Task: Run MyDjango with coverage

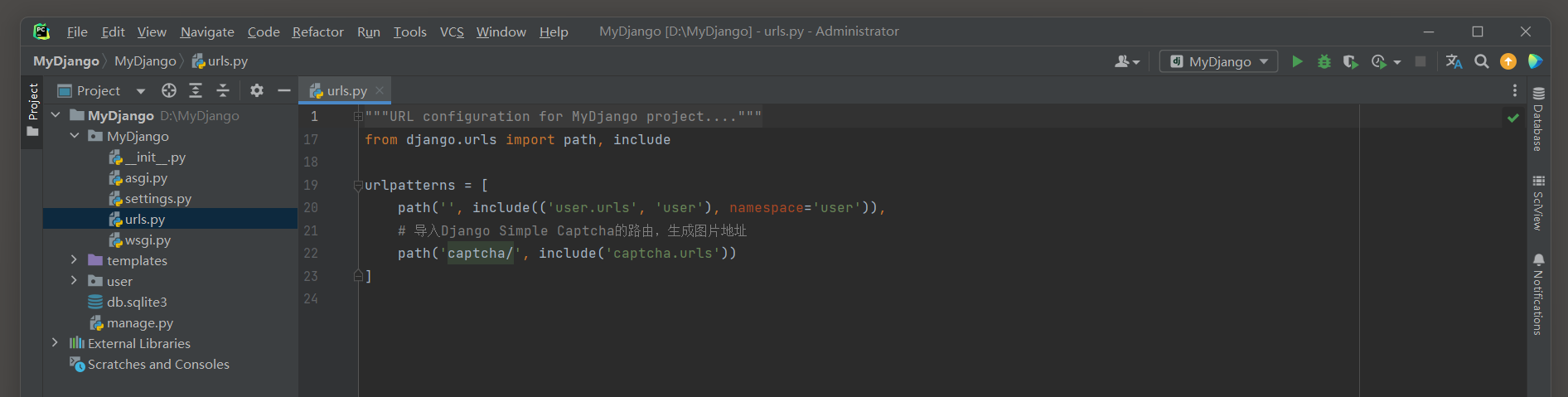Action: [x=1351, y=61]
